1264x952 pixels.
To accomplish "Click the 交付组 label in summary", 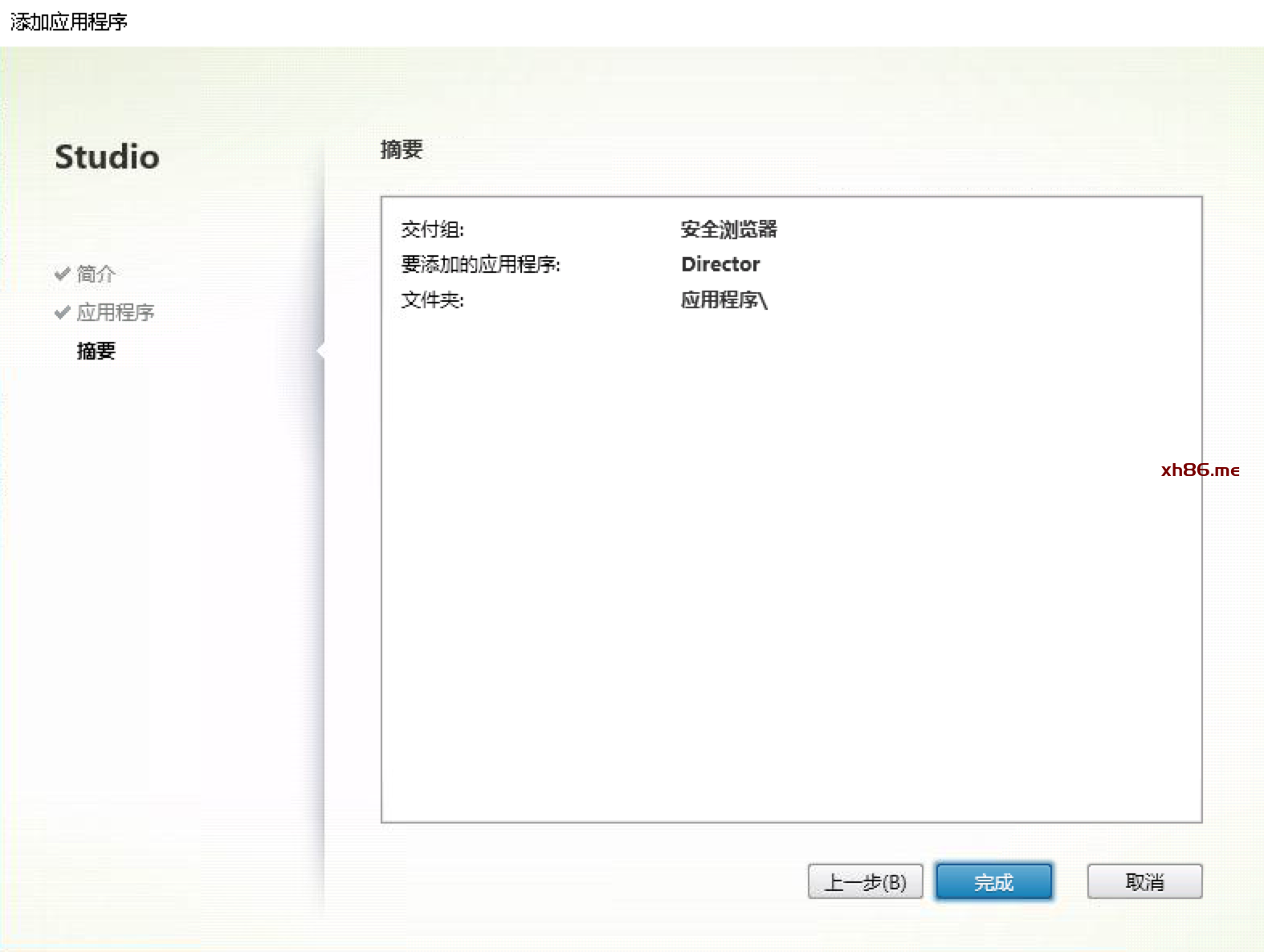I will [x=432, y=230].
